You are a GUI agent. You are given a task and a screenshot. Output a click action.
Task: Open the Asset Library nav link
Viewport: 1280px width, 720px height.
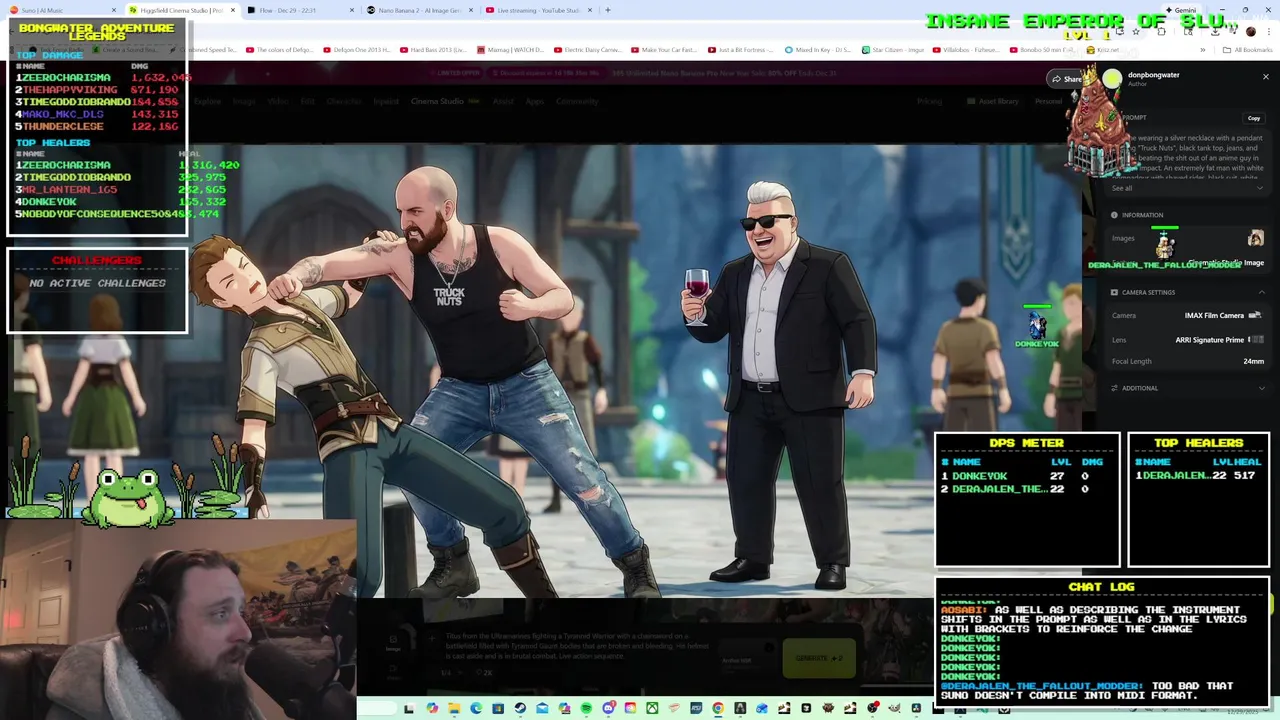point(993,101)
